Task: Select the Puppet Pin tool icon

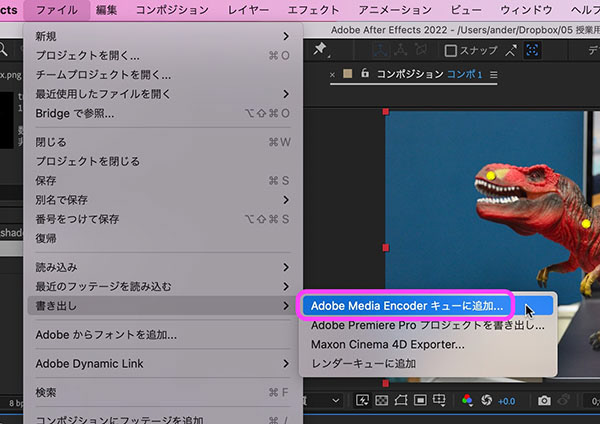Action: (x=320, y=49)
